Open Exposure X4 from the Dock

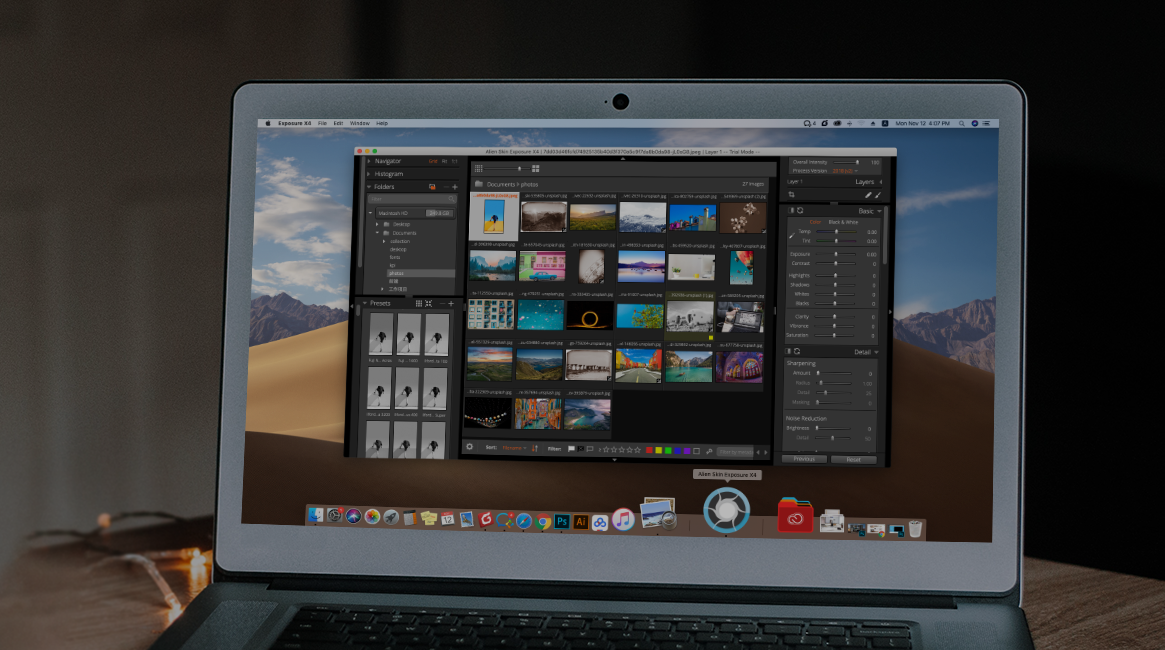coord(726,510)
